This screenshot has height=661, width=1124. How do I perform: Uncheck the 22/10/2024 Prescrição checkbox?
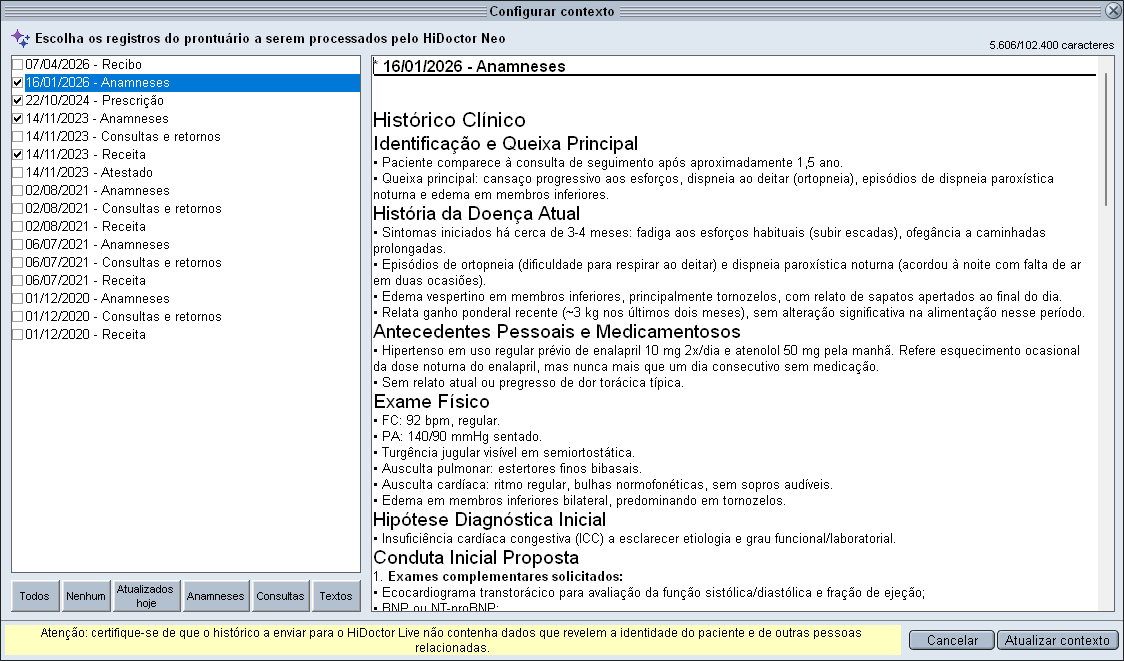tap(18, 100)
